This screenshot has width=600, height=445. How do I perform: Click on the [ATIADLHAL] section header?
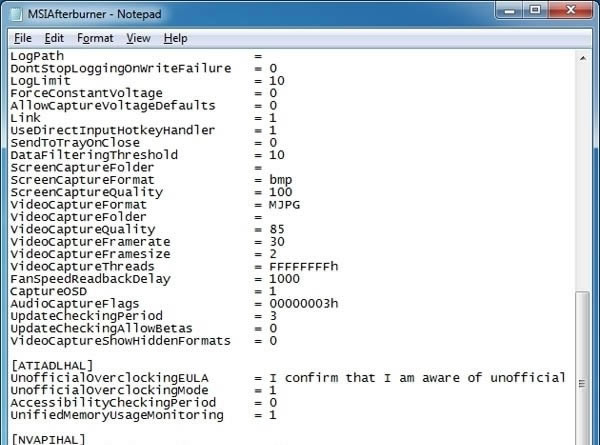click(52, 365)
